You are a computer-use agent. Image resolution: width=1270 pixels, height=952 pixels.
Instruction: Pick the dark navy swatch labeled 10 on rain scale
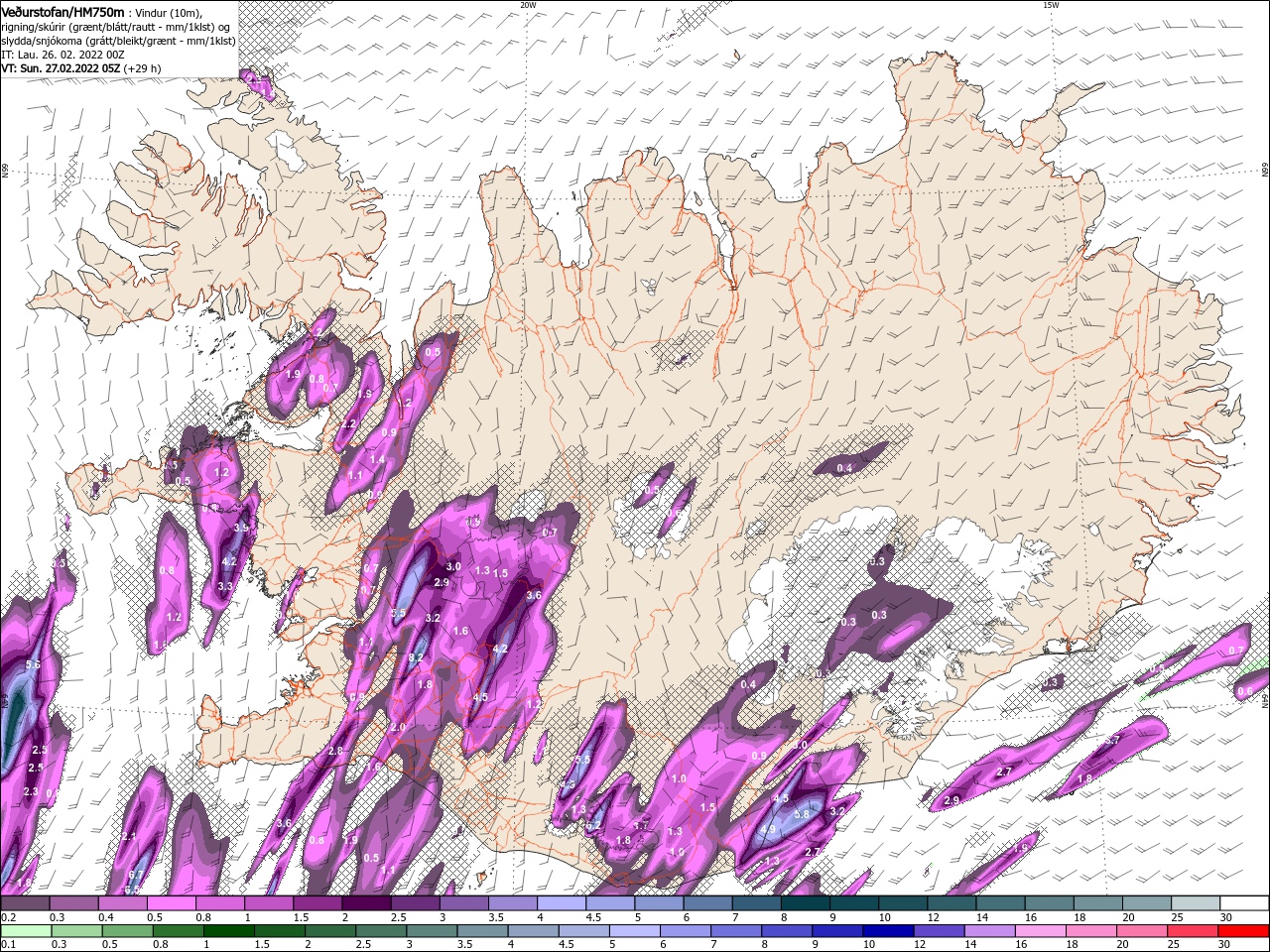[x=887, y=931]
